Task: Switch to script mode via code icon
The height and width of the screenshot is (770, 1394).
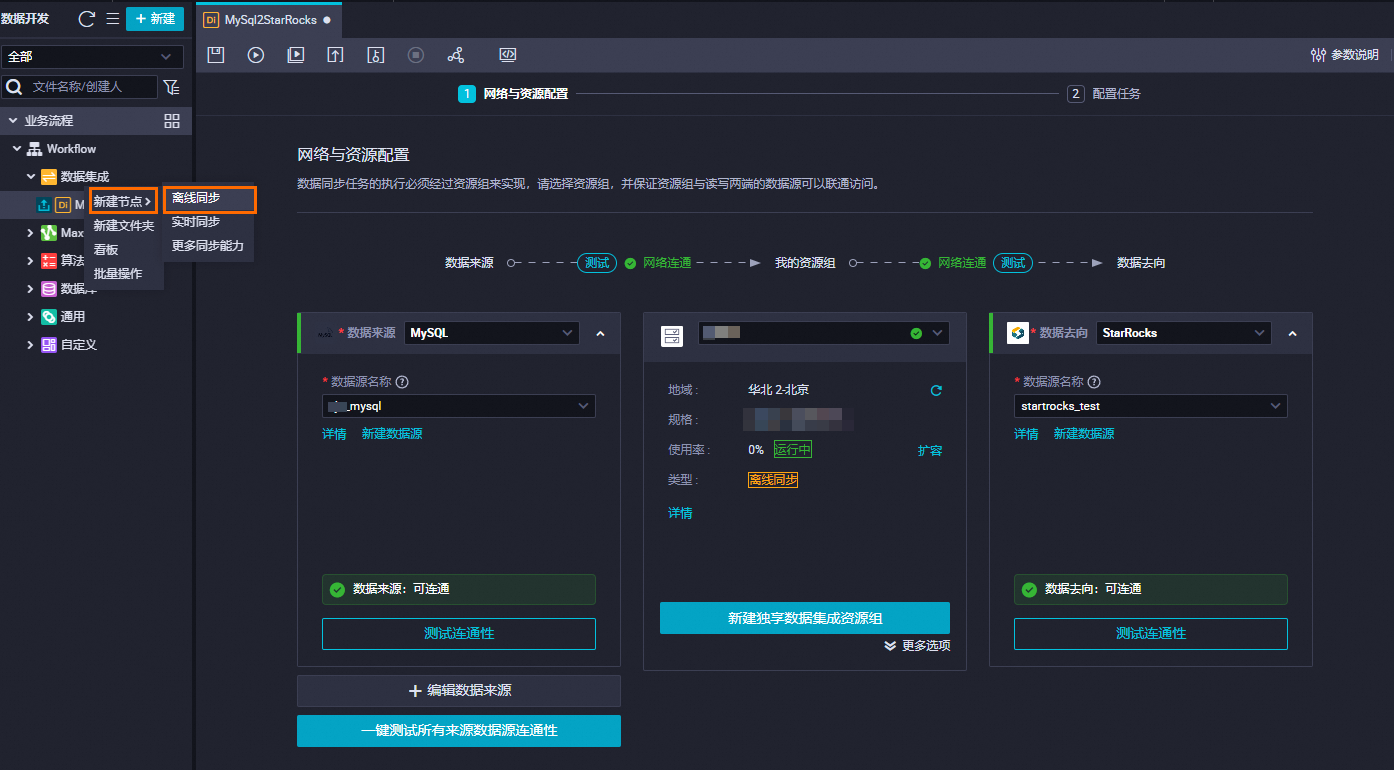Action: click(x=508, y=55)
